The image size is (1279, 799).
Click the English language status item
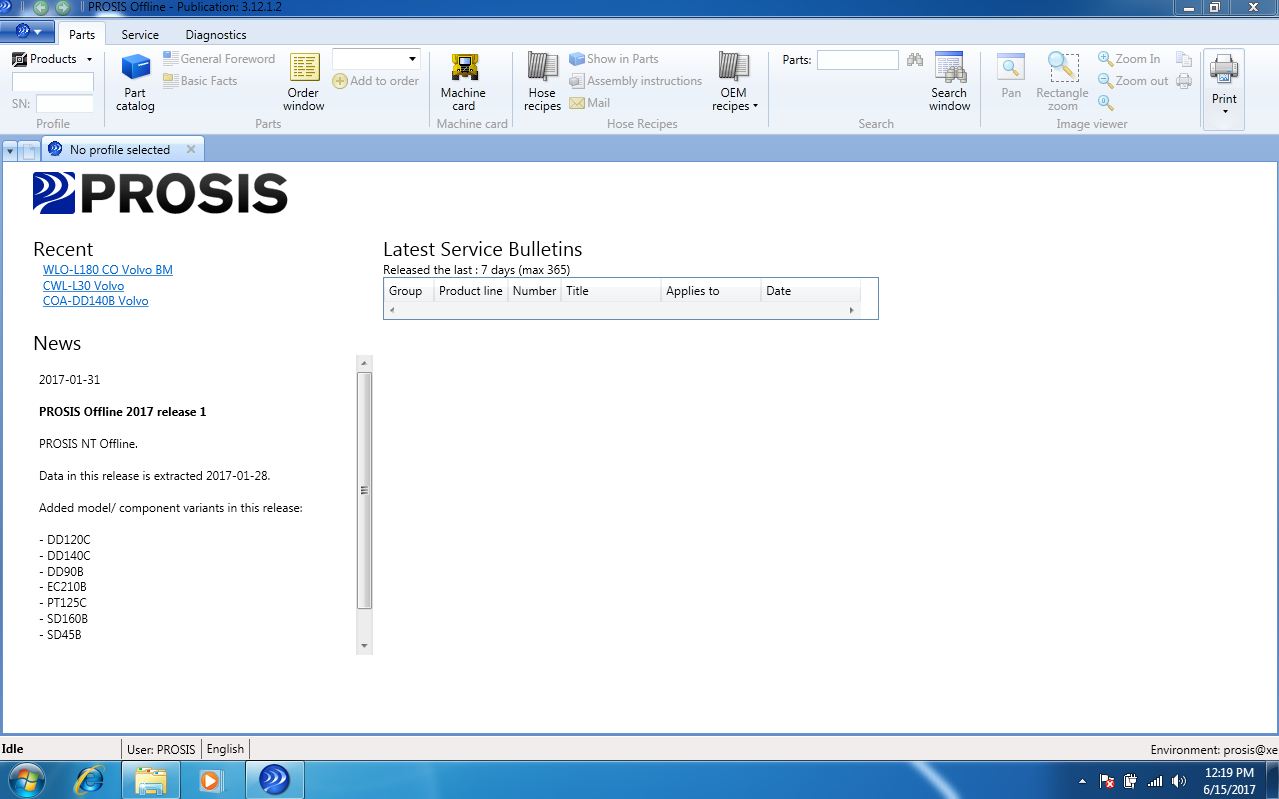(x=225, y=749)
